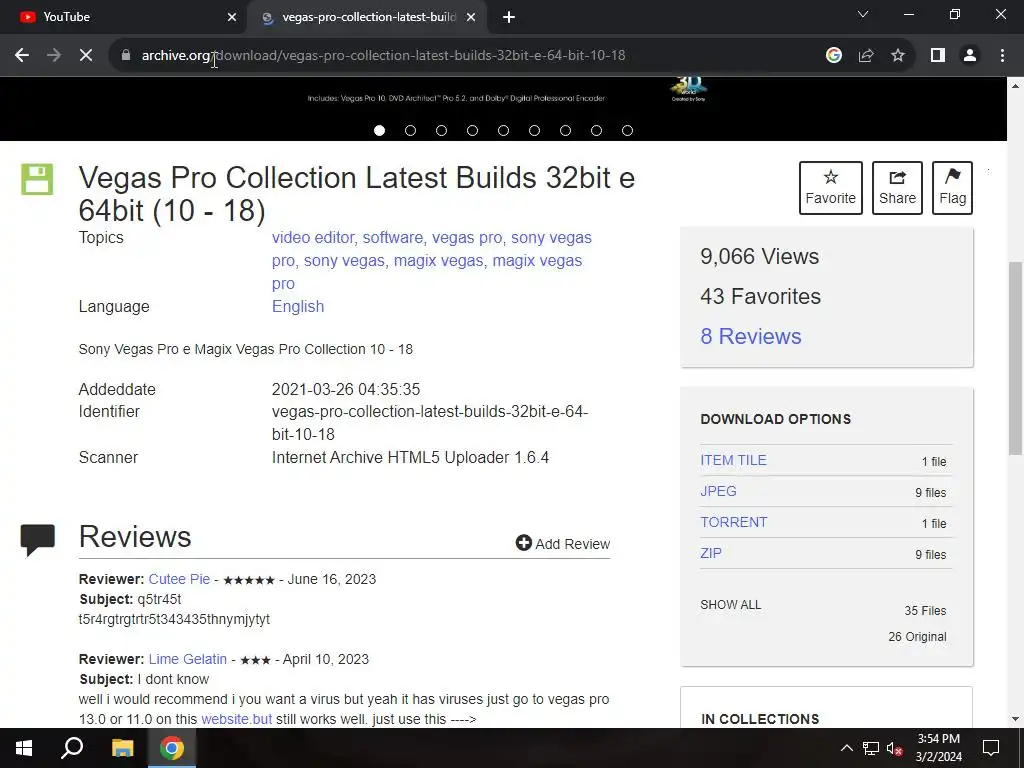Viewport: 1024px width, 768px height.
Task: Select the seventh carousel dot
Action: pyautogui.click(x=566, y=131)
